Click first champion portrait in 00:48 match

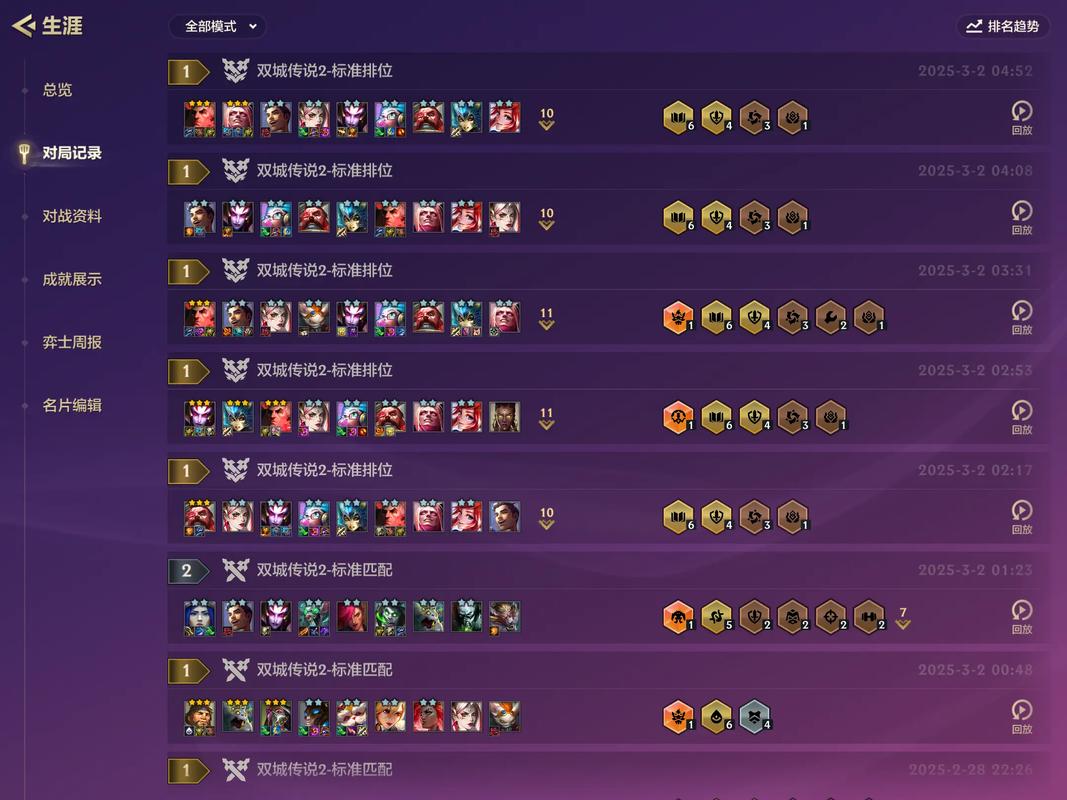click(x=199, y=717)
